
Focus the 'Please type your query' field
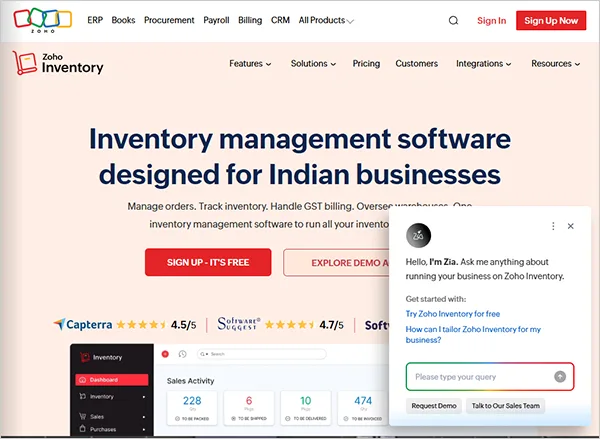(490, 377)
